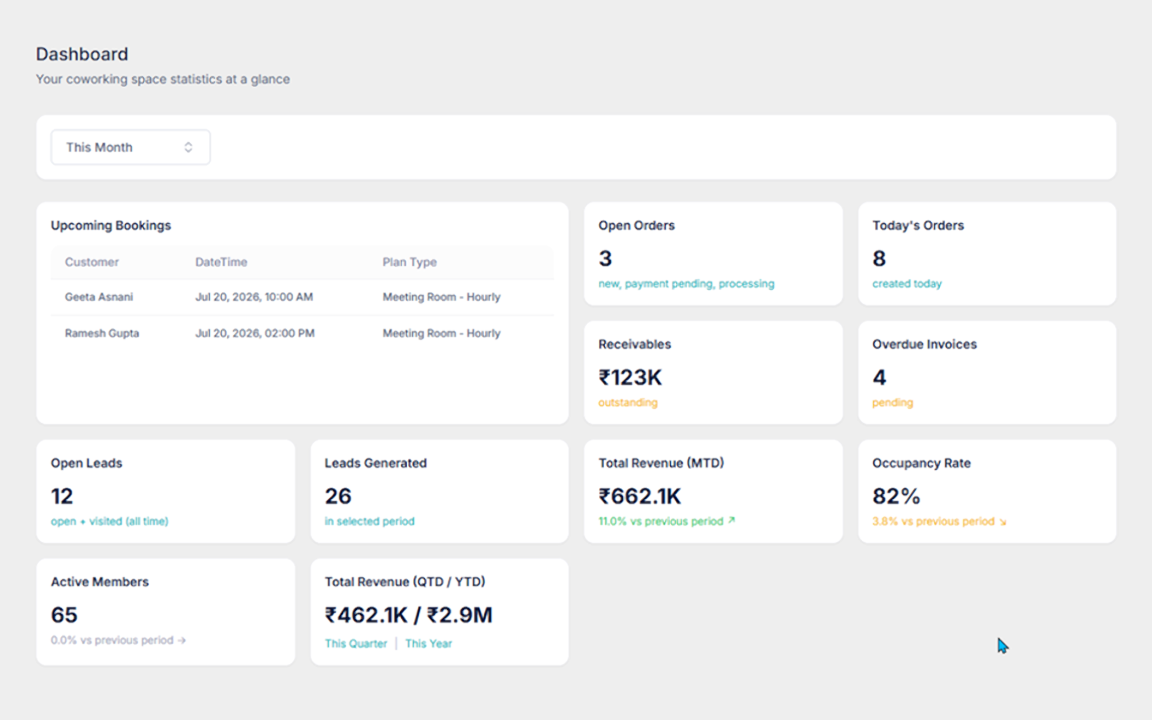Click new, payment pending, processing text

point(686,284)
